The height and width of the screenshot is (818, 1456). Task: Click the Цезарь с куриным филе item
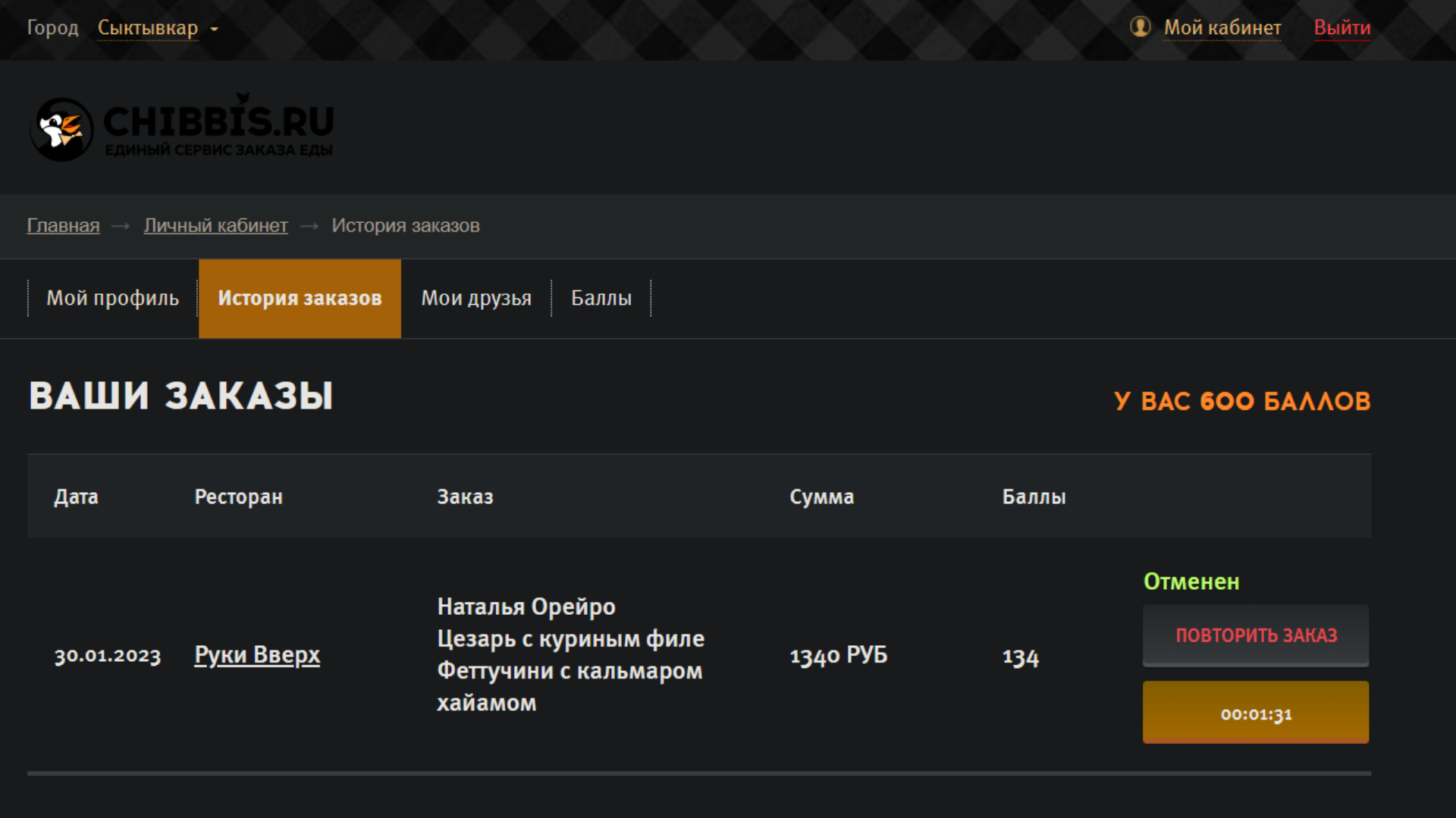tap(571, 638)
